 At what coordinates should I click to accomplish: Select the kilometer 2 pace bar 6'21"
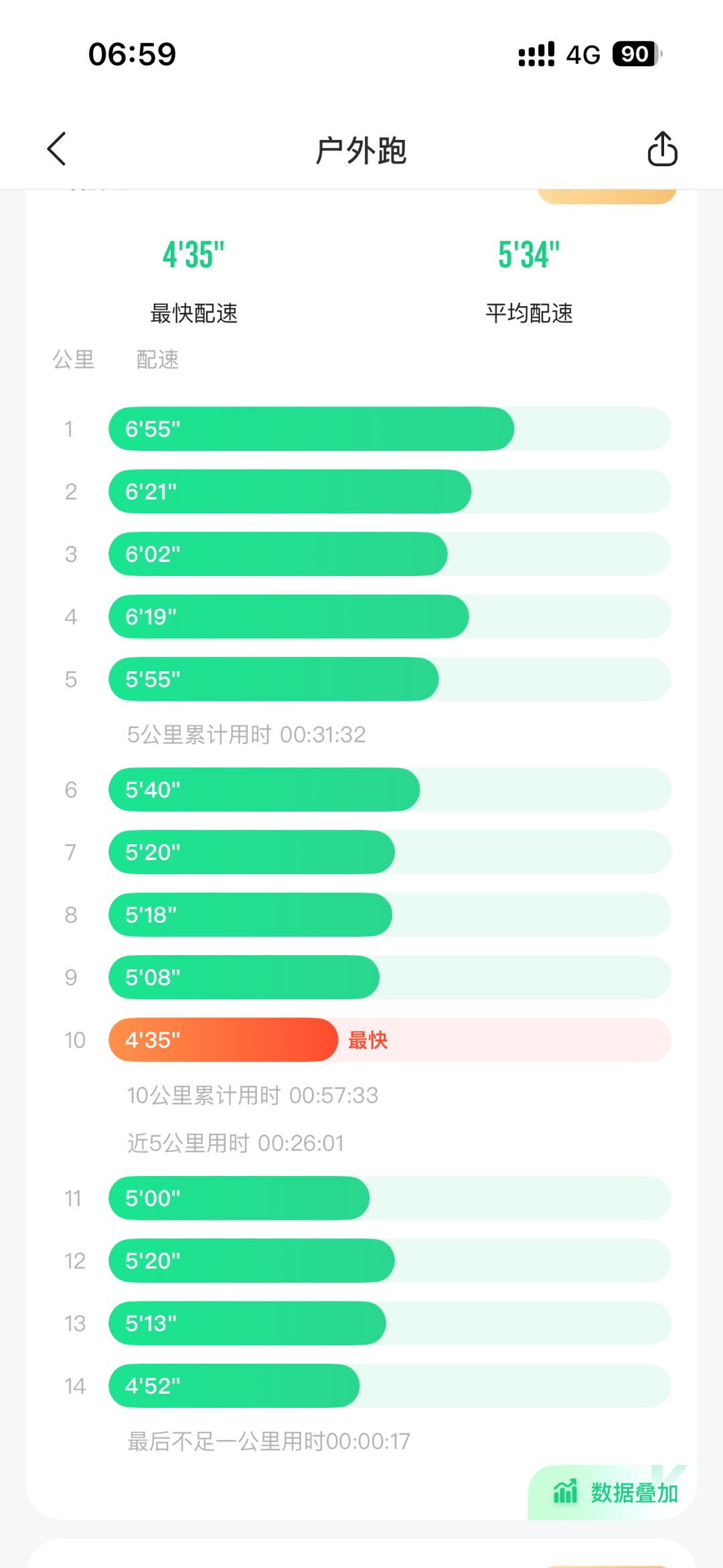click(x=290, y=492)
